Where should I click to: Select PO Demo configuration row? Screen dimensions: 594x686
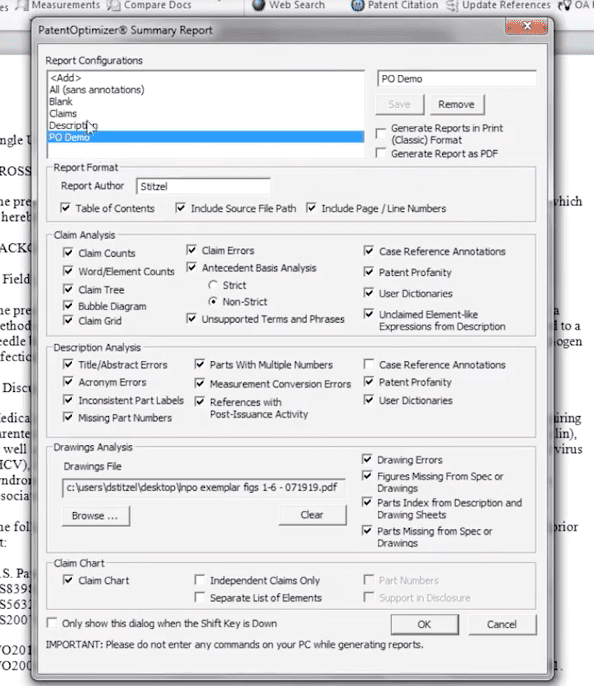(206, 137)
